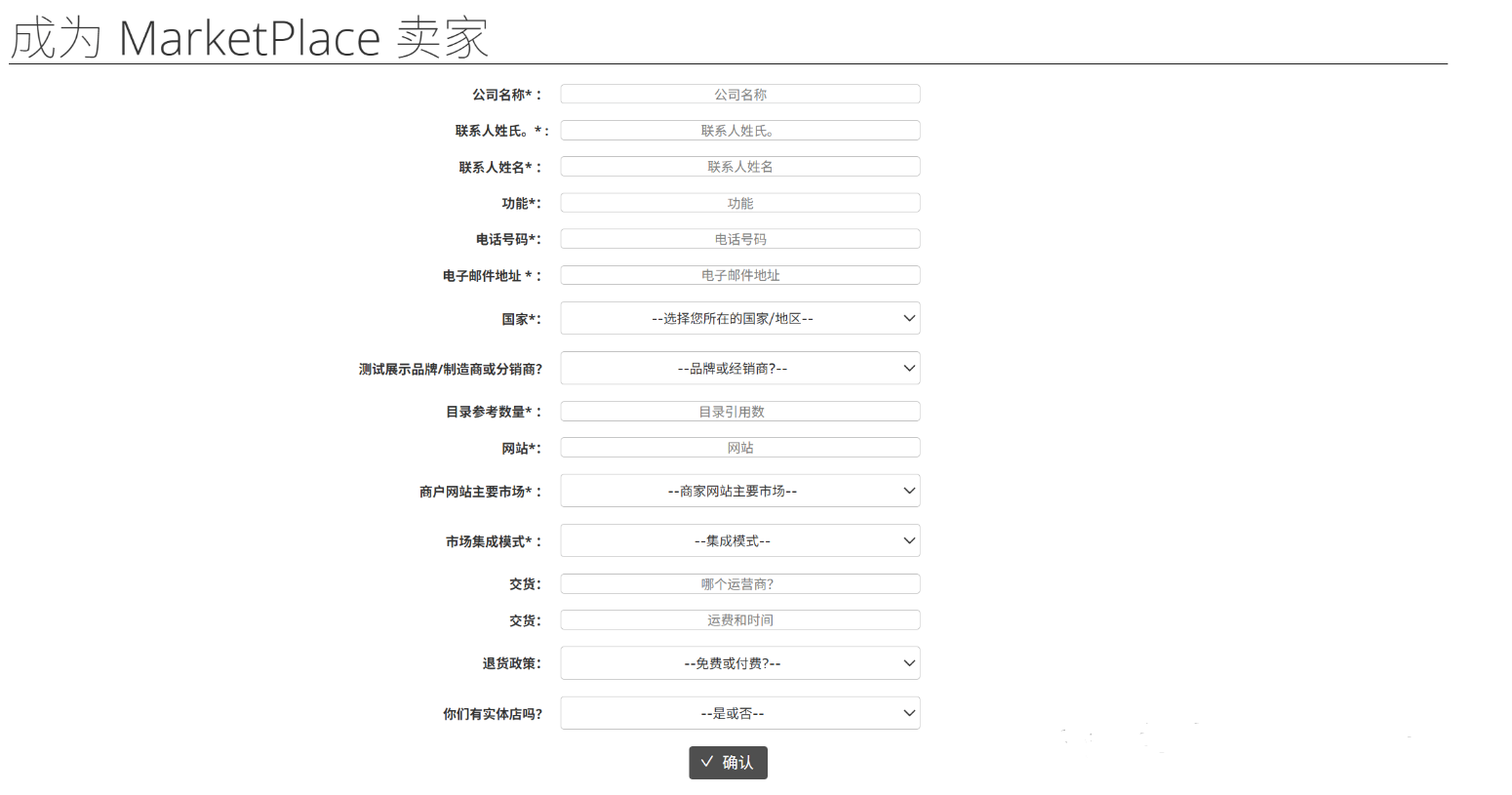Viewport: 1512px width, 795px height.
Task: Click the 目录引用数 catalog references field
Action: pyautogui.click(x=739, y=411)
